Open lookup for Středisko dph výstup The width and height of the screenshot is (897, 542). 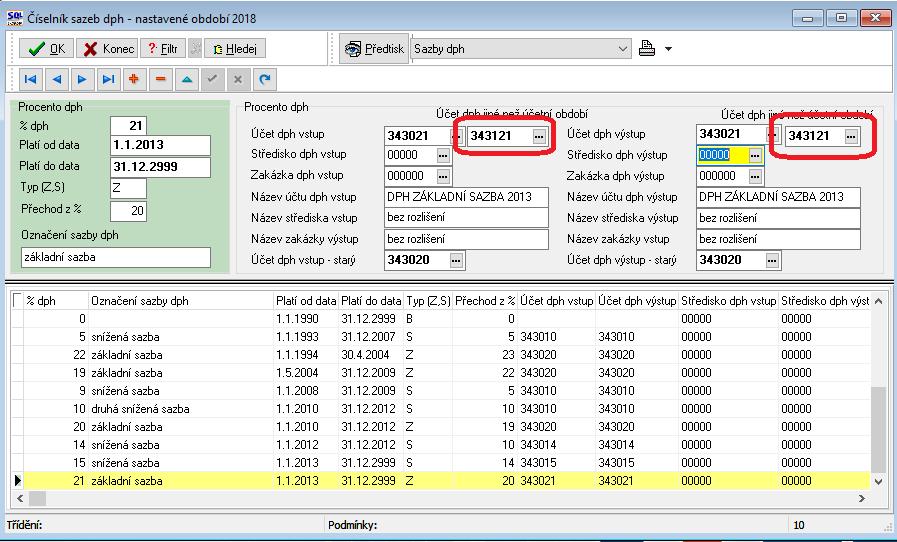click(x=755, y=155)
